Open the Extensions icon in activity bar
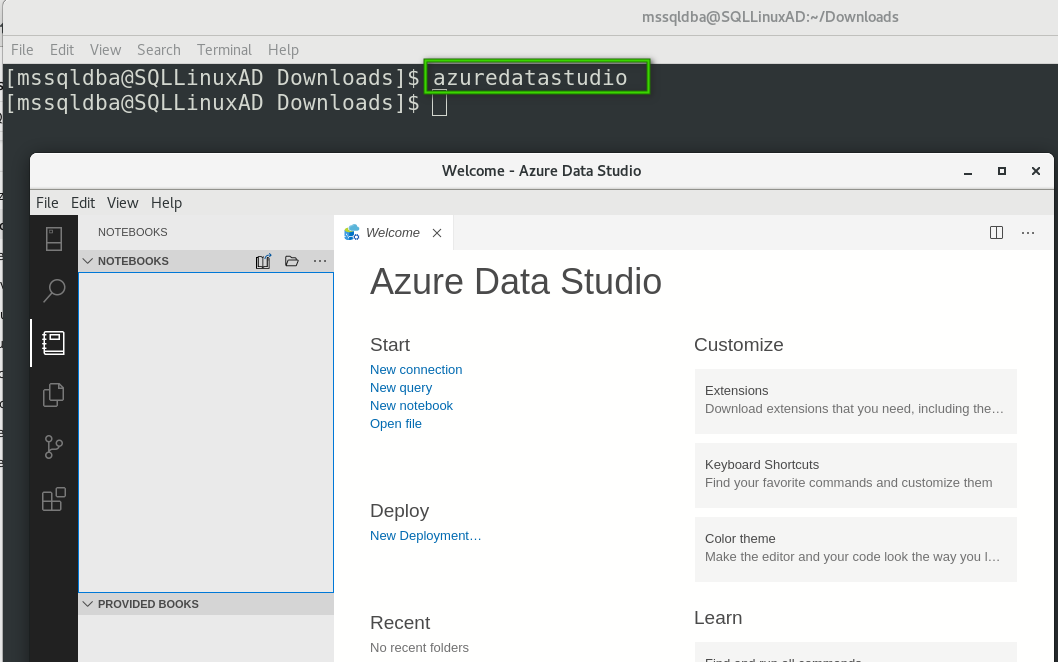Image resolution: width=1058 pixels, height=662 pixels. click(54, 499)
